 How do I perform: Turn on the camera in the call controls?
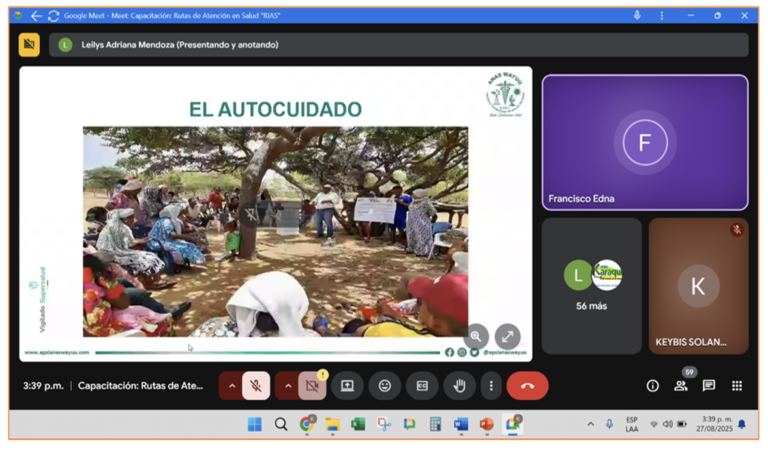point(312,386)
